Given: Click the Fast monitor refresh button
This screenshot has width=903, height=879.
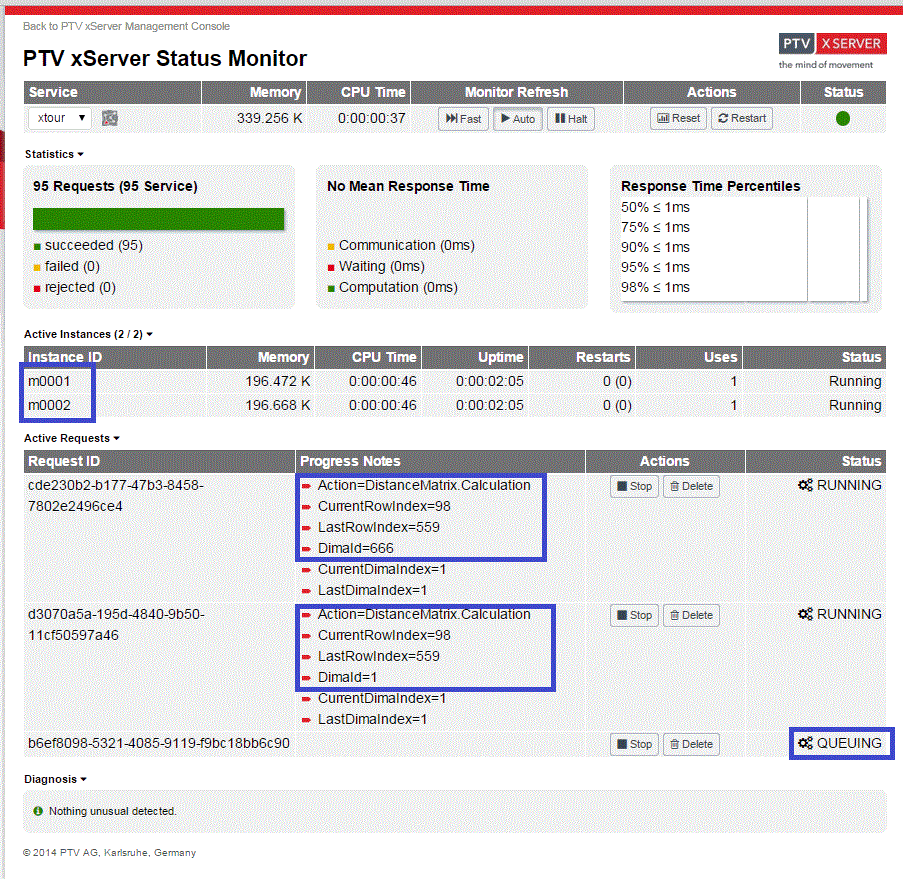Looking at the screenshot, I should (463, 119).
